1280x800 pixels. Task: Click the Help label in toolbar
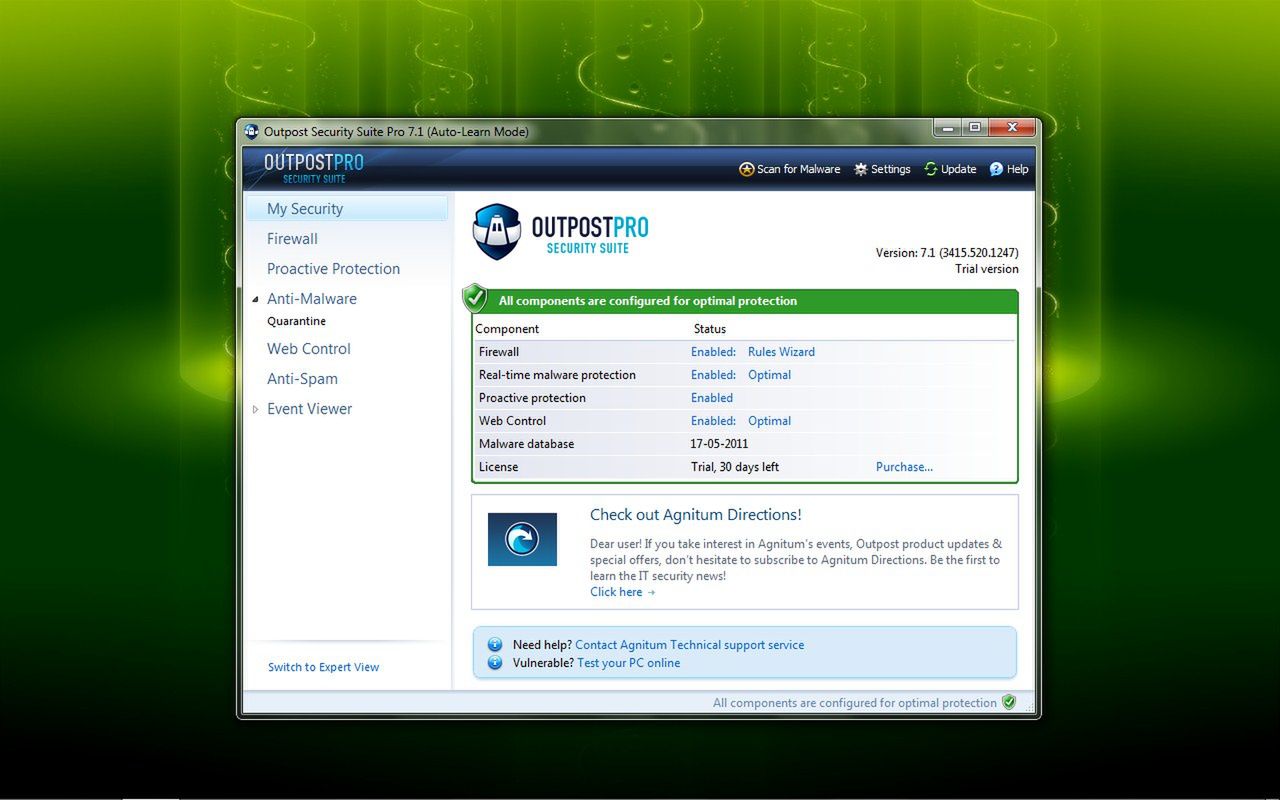pyautogui.click(x=1017, y=169)
